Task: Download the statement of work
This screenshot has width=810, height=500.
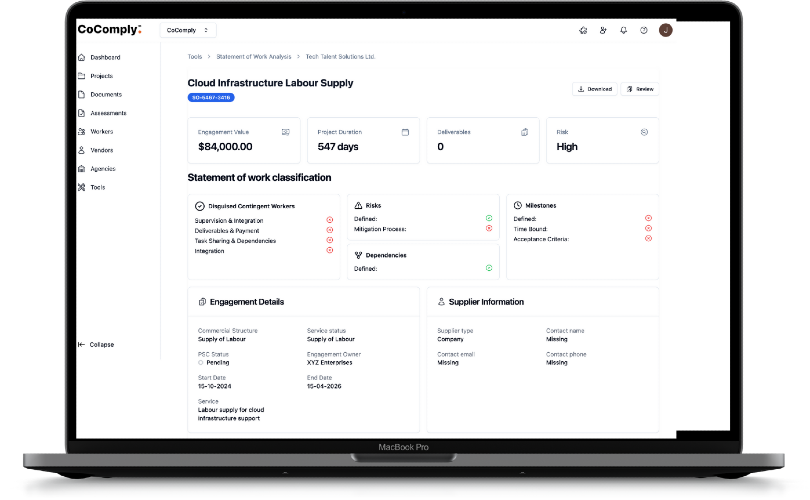Action: pos(595,89)
